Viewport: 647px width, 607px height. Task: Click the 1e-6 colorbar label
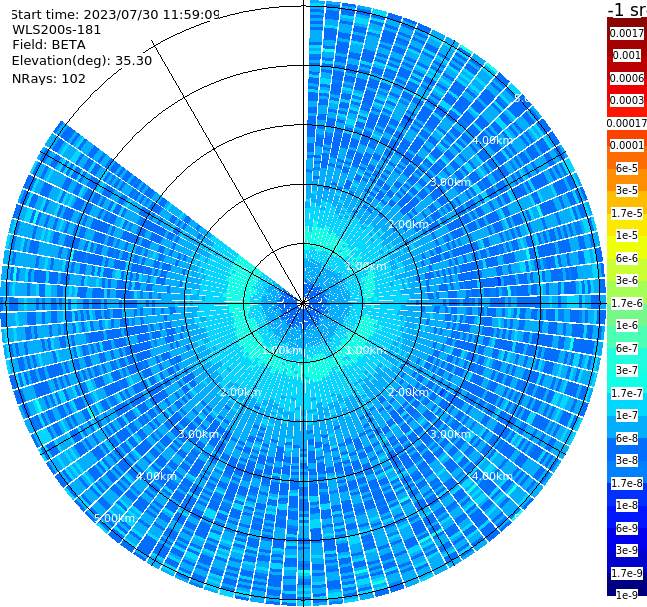pyautogui.click(x=627, y=325)
